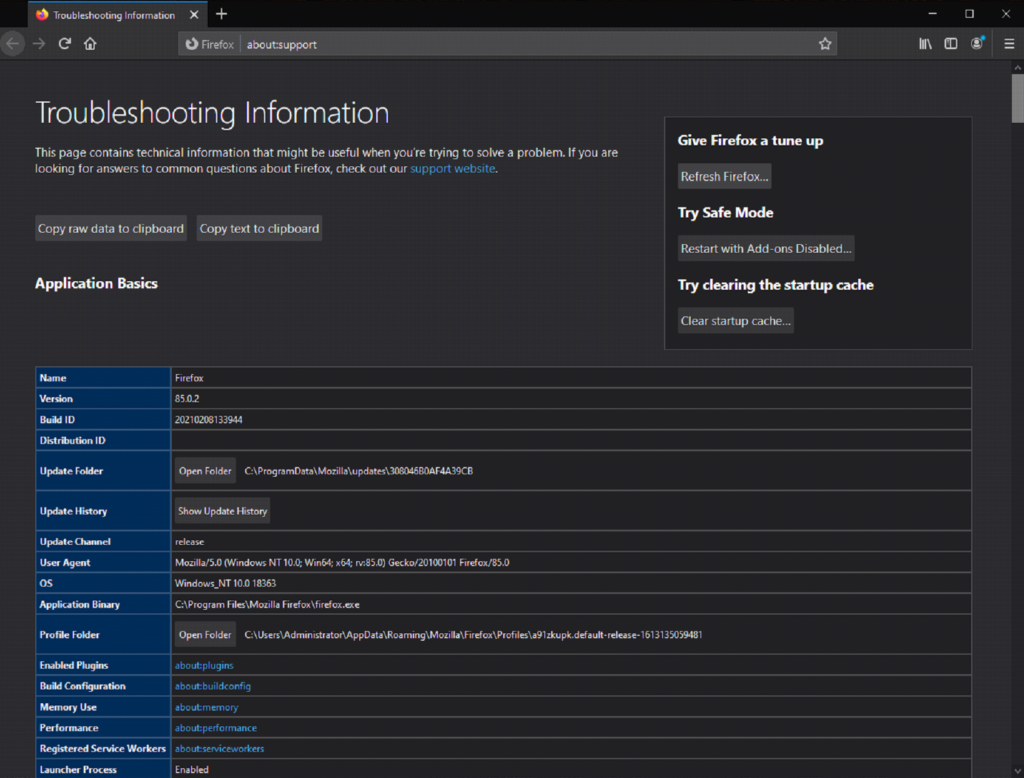Screen dimensions: 1024x778
Task: Click the Refresh Firefox button
Action: coord(724,176)
